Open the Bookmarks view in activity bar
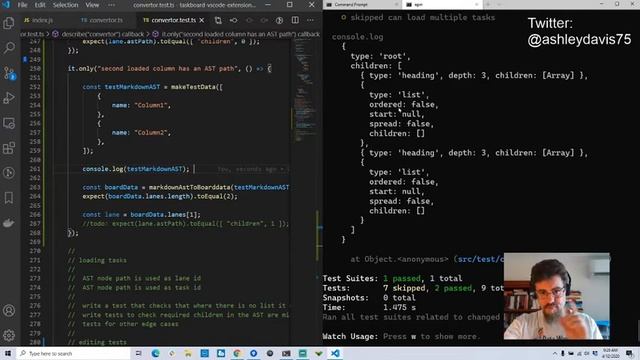Screen dimensions: 640x360 coord(9,198)
